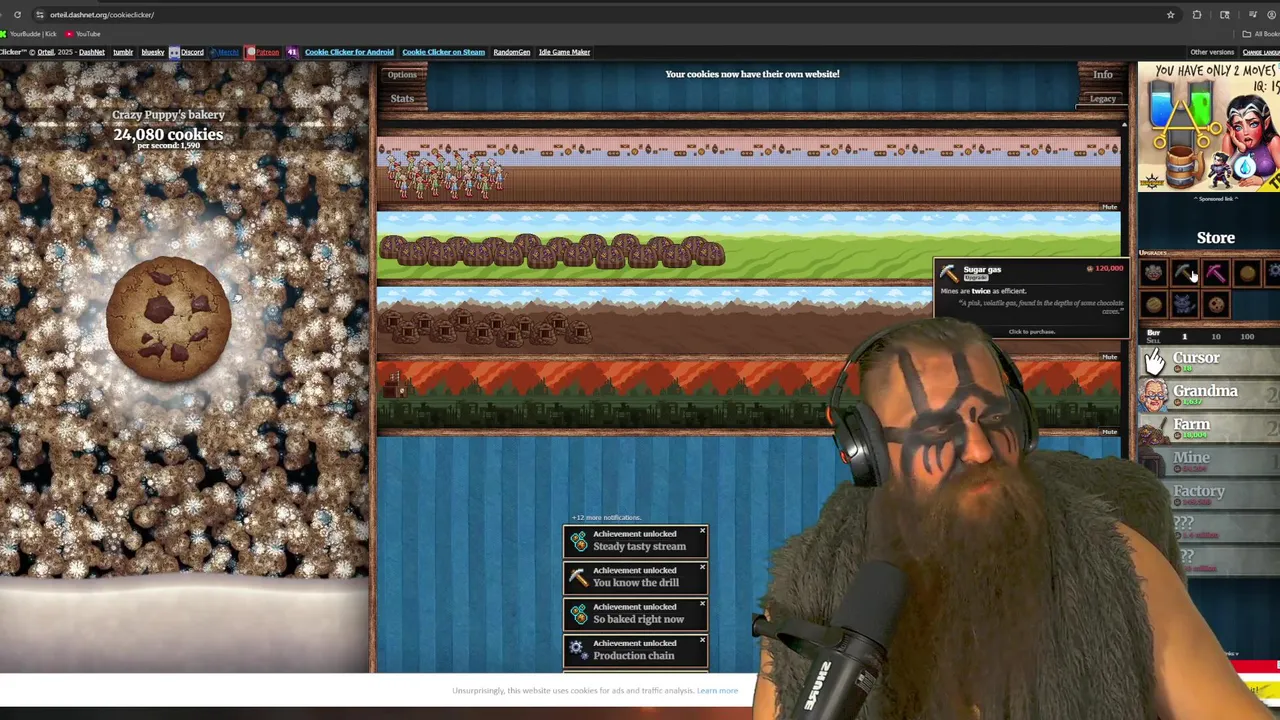Open the Idle Game Maker link
The height and width of the screenshot is (720, 1280).
tap(564, 52)
